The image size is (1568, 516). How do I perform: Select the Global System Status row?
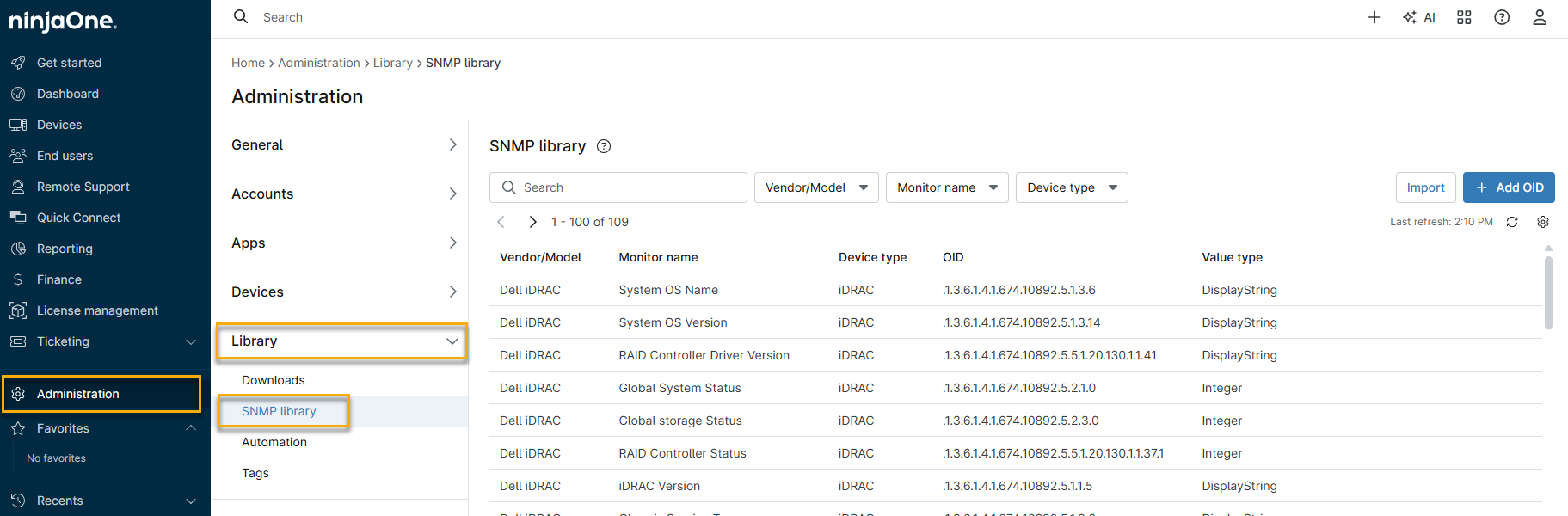1015,388
